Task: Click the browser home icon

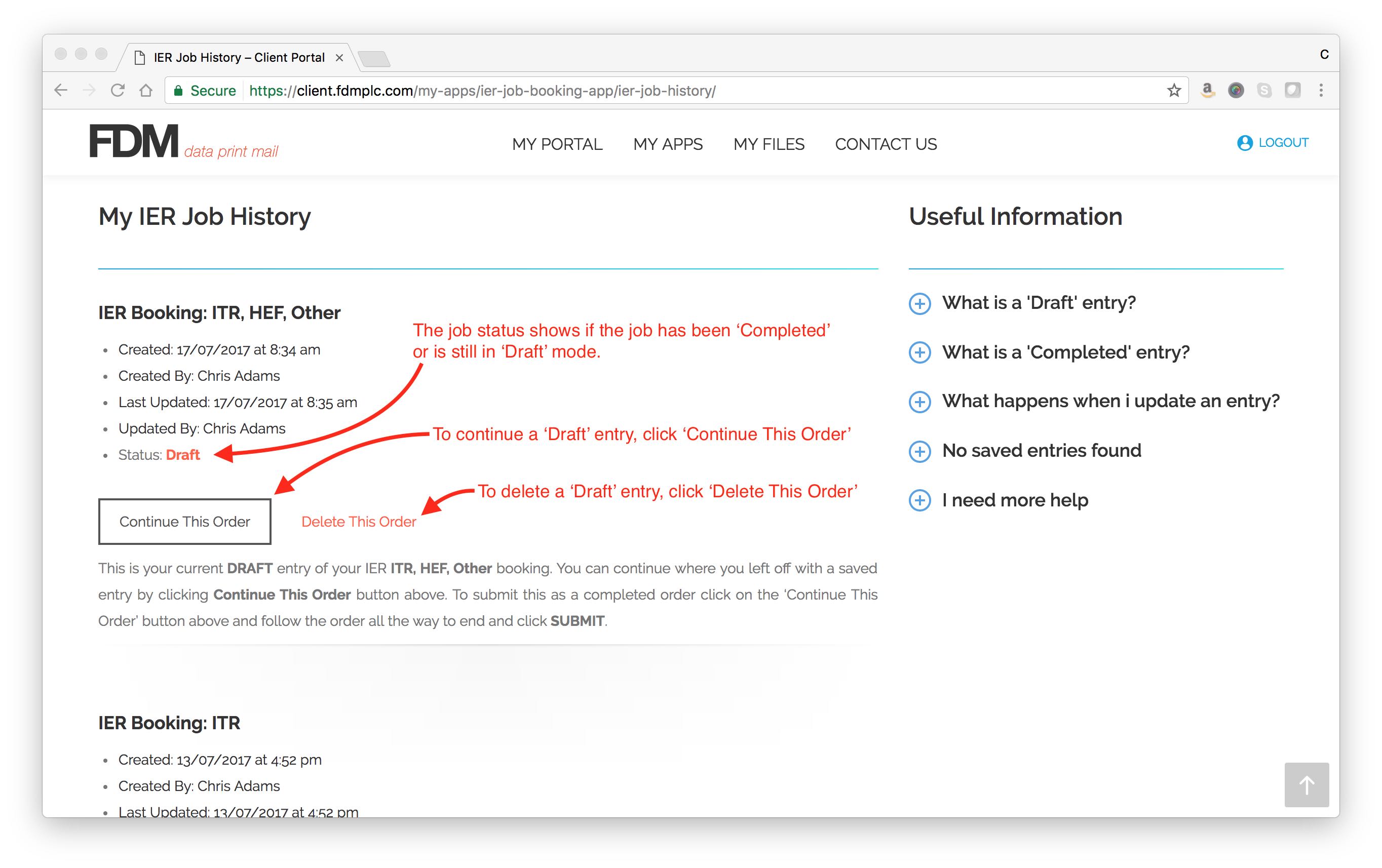Action: [146, 90]
